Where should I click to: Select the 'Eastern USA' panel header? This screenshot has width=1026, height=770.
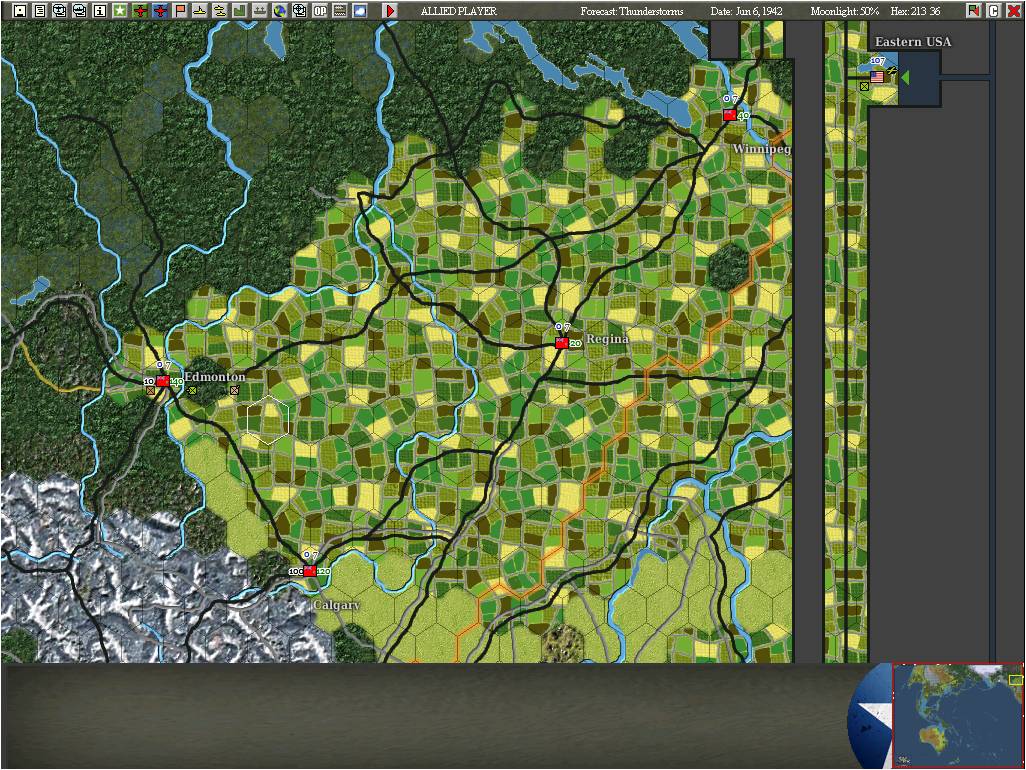point(911,42)
